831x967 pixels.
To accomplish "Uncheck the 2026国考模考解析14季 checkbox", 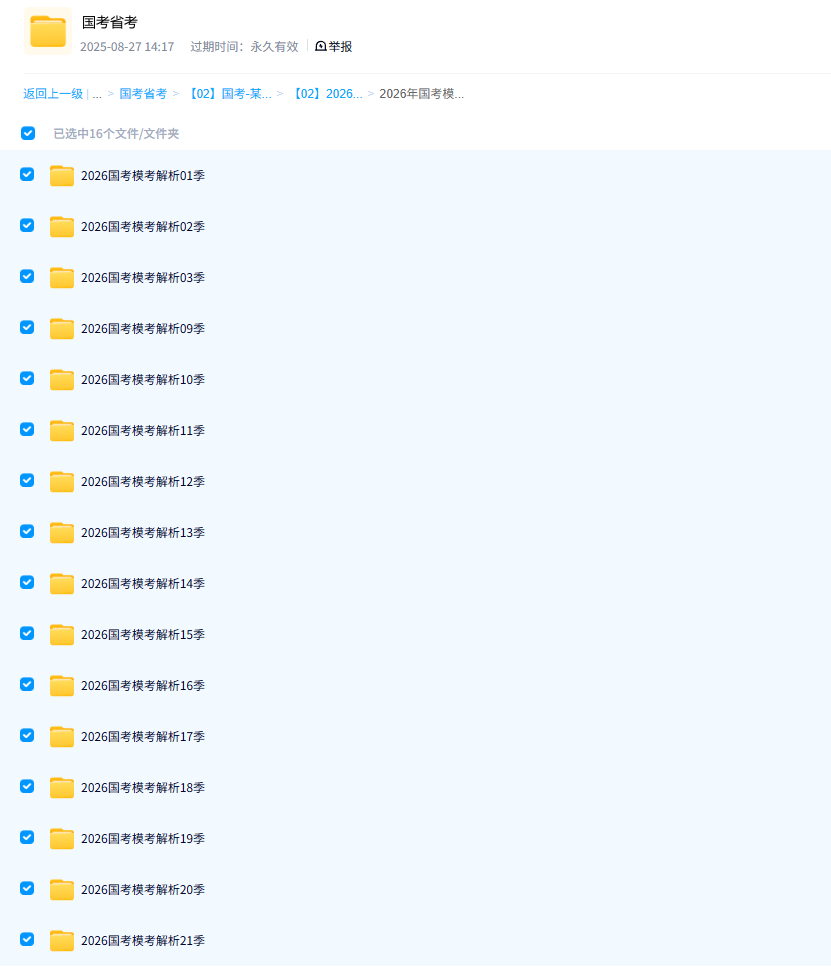I will click(x=27, y=582).
